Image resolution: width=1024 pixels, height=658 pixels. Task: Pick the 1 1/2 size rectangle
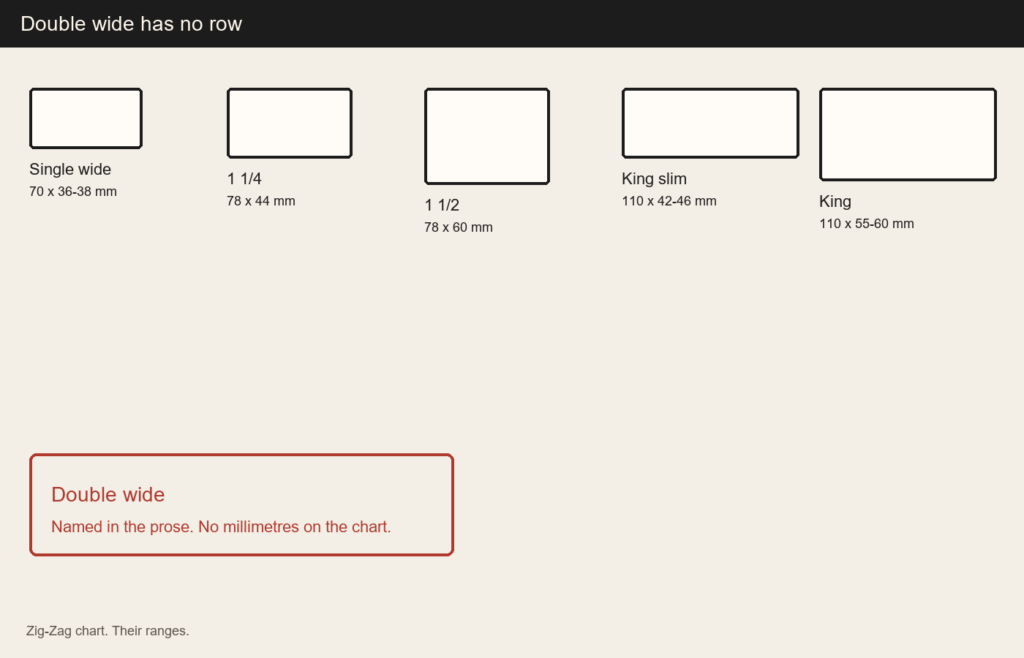click(487, 136)
